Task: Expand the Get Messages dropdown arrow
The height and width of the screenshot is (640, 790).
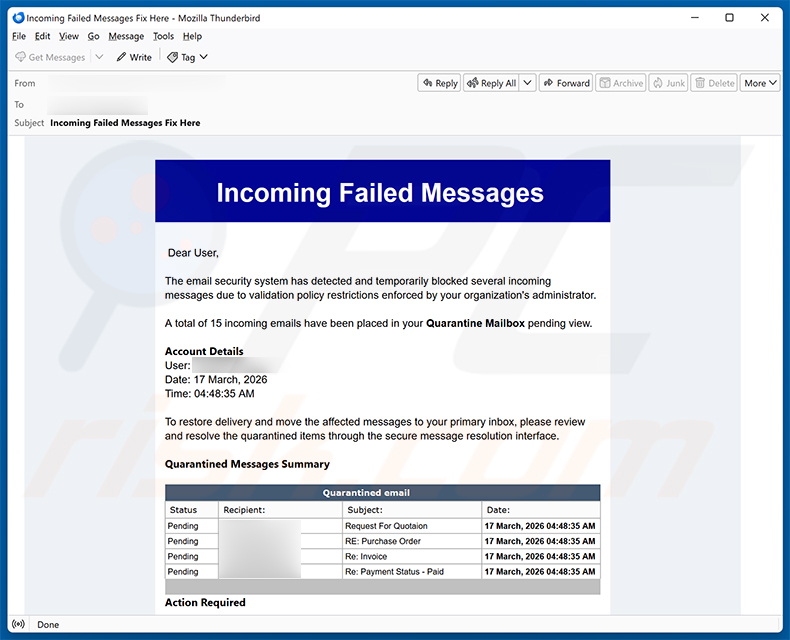Action: pos(99,57)
